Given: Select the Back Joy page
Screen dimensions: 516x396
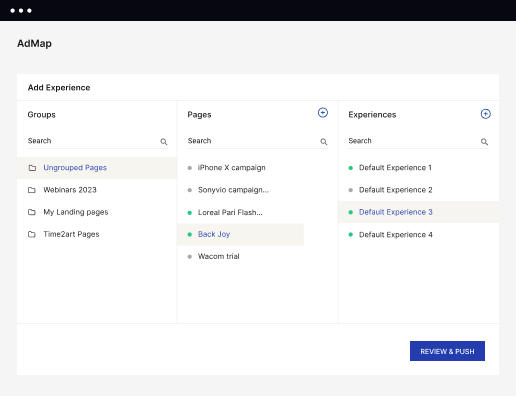Looking at the screenshot, I should tap(240, 234).
